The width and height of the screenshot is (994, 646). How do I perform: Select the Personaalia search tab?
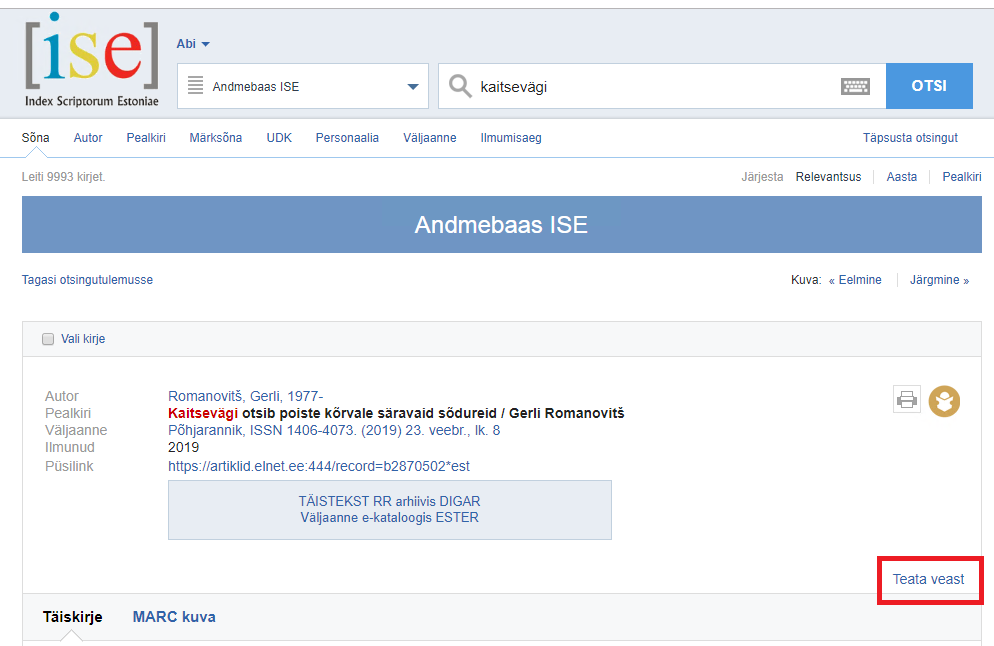[347, 138]
